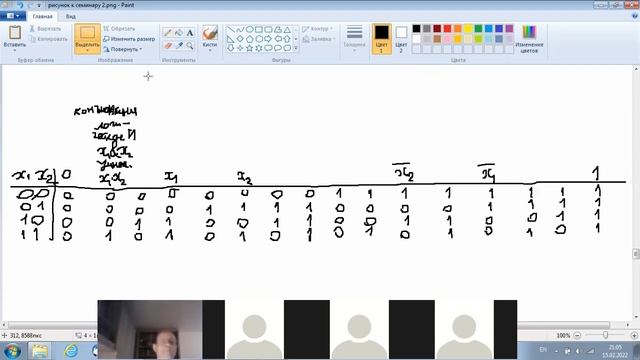640x360 pixels.
Task: Click the Help question mark icon
Action: [x=635, y=16]
